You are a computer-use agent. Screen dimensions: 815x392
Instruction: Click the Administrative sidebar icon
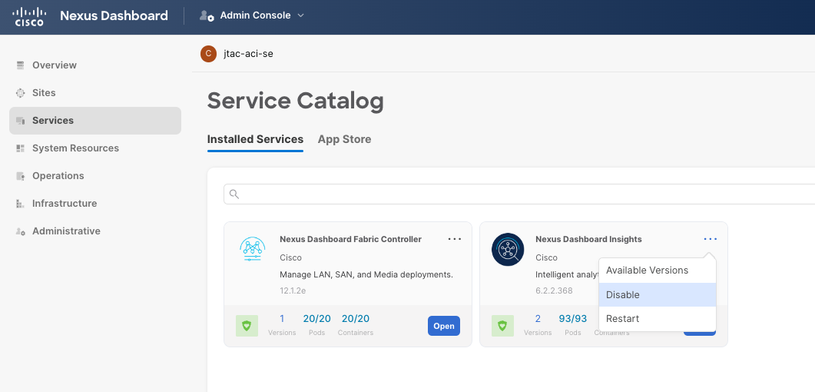[x=20, y=231]
